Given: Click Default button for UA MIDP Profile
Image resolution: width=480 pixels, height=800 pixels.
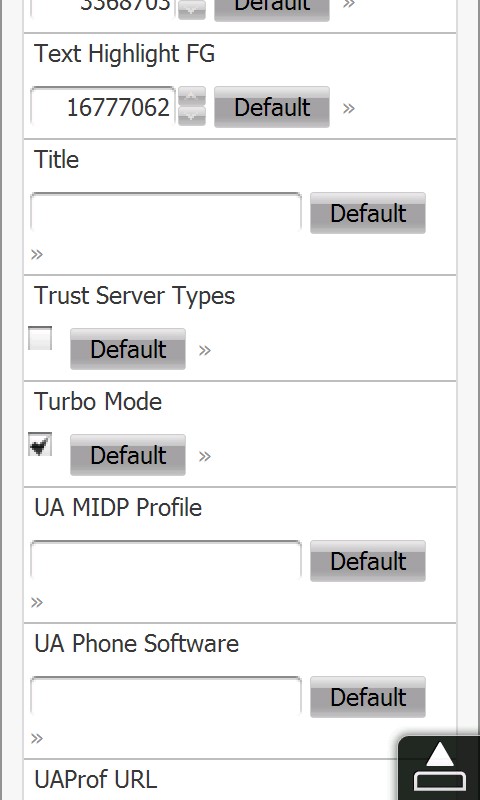Looking at the screenshot, I should 368,561.
